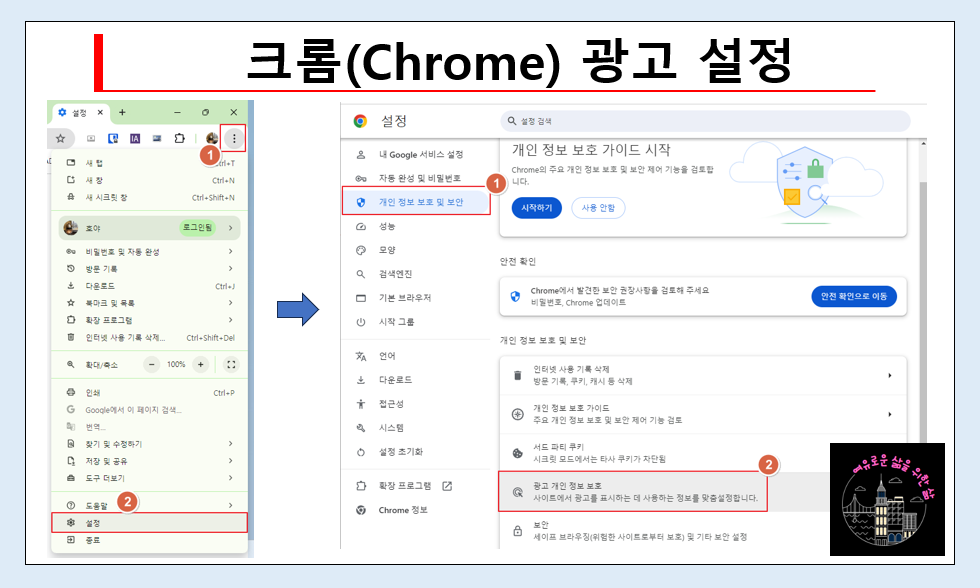Viewport: 980px width, 588px height.
Task: Click the reset icon beside 설정 초기화
Action: point(361,452)
